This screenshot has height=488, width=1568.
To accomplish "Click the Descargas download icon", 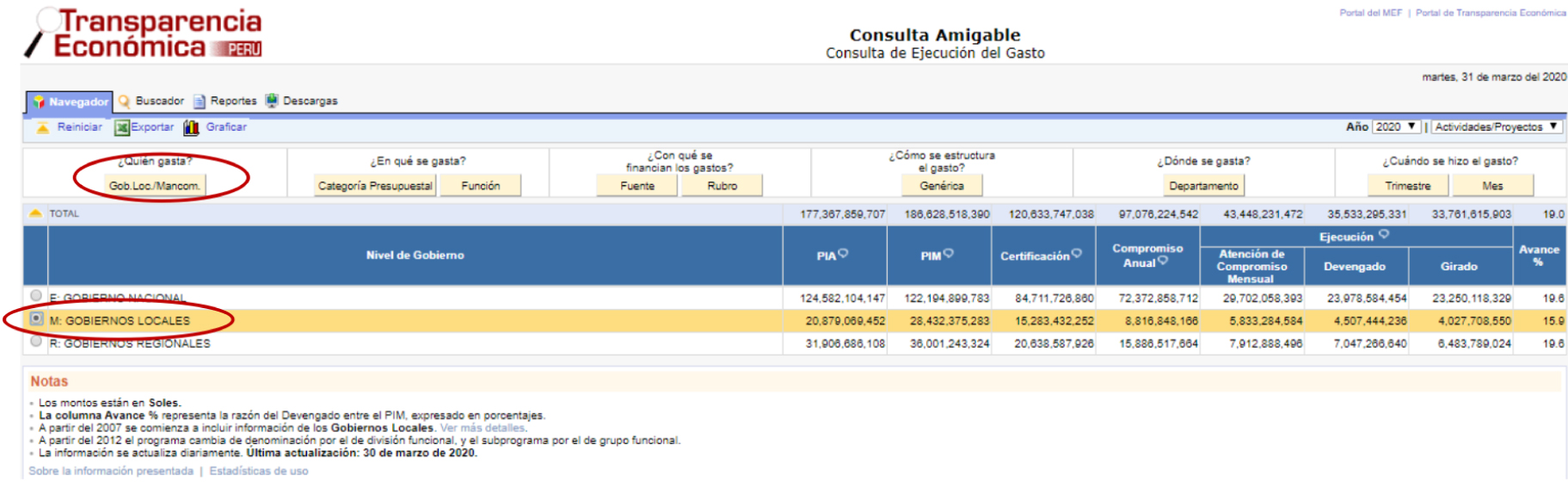I will pyautogui.click(x=272, y=101).
